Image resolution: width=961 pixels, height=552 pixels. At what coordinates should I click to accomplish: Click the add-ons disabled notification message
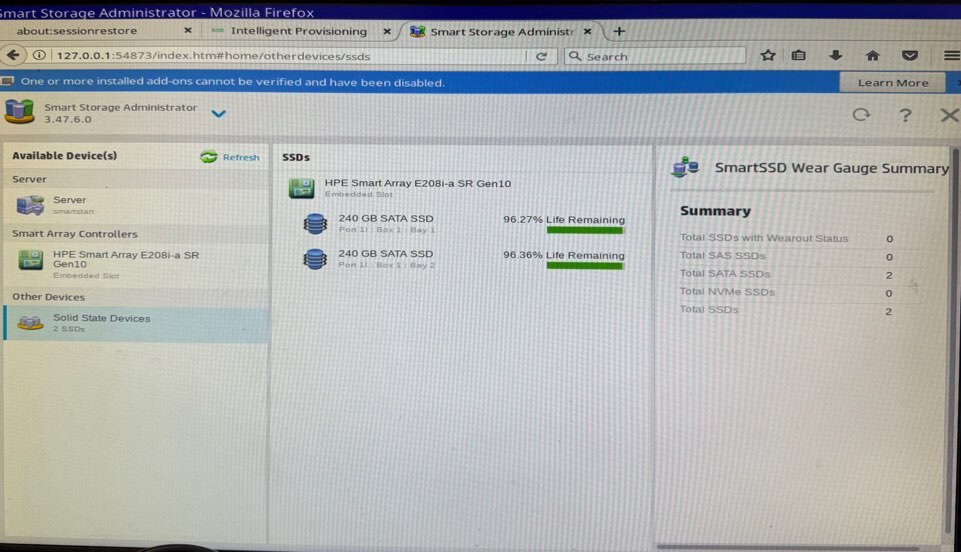click(232, 82)
